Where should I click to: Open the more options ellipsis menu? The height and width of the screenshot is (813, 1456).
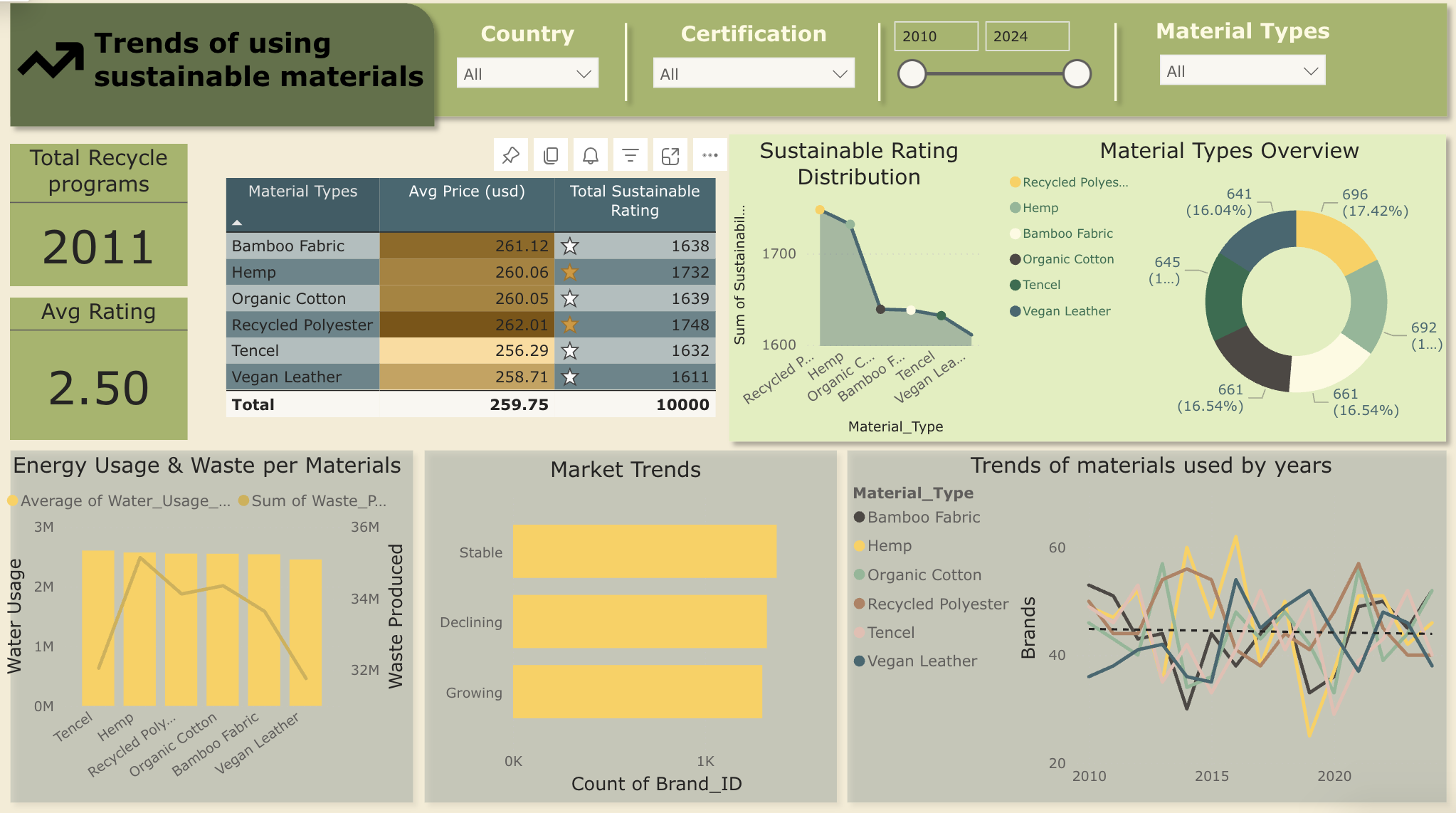coord(709,155)
